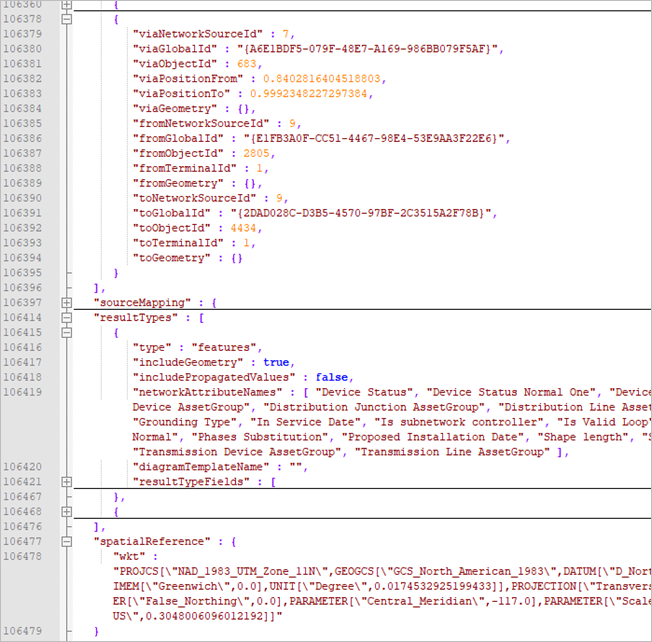The height and width of the screenshot is (642, 652).
Task: Click the "networkAttributeNames" key
Action: click(x=207, y=393)
